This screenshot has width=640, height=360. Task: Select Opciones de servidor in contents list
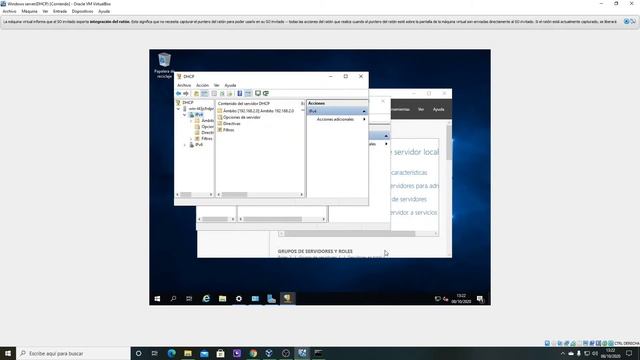pos(239,117)
